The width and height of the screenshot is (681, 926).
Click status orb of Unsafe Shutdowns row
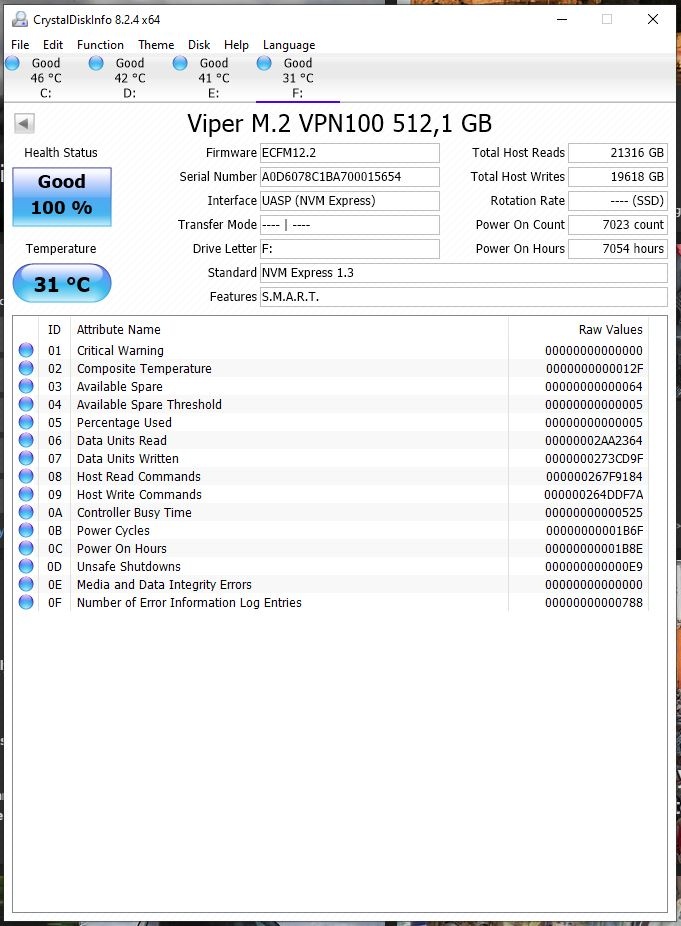[26, 566]
